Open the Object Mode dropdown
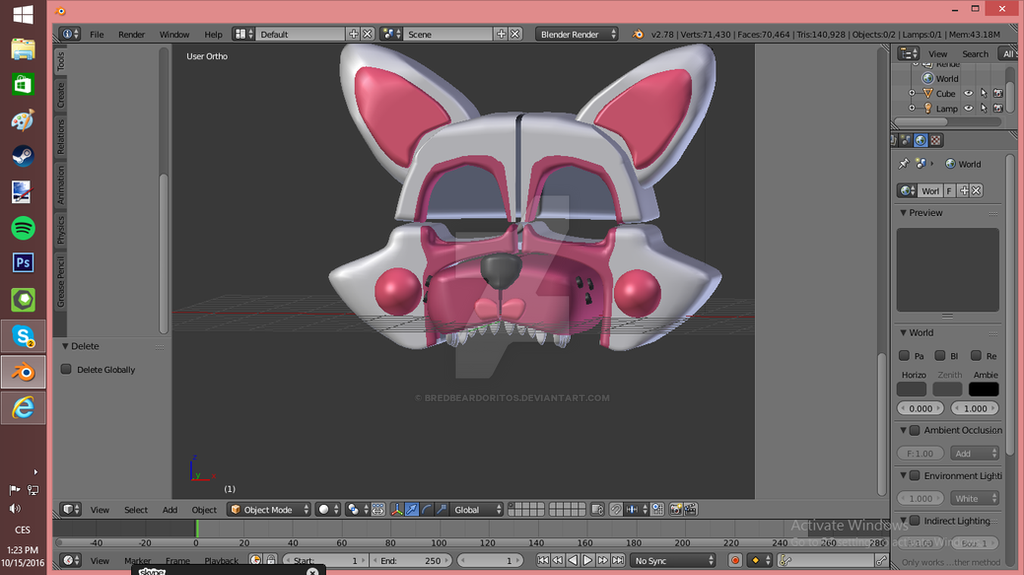 268,510
